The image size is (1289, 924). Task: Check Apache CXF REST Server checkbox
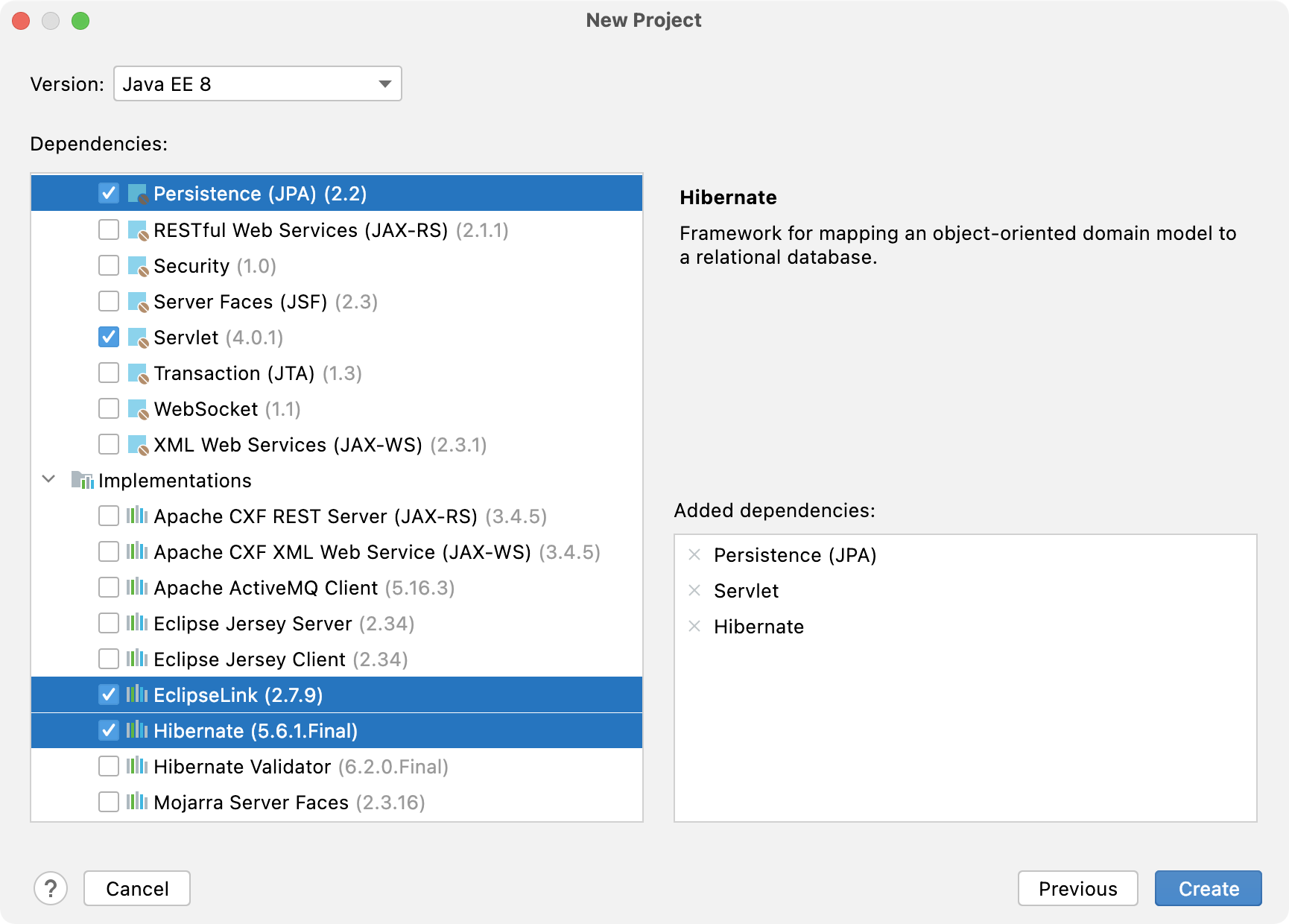point(109,516)
